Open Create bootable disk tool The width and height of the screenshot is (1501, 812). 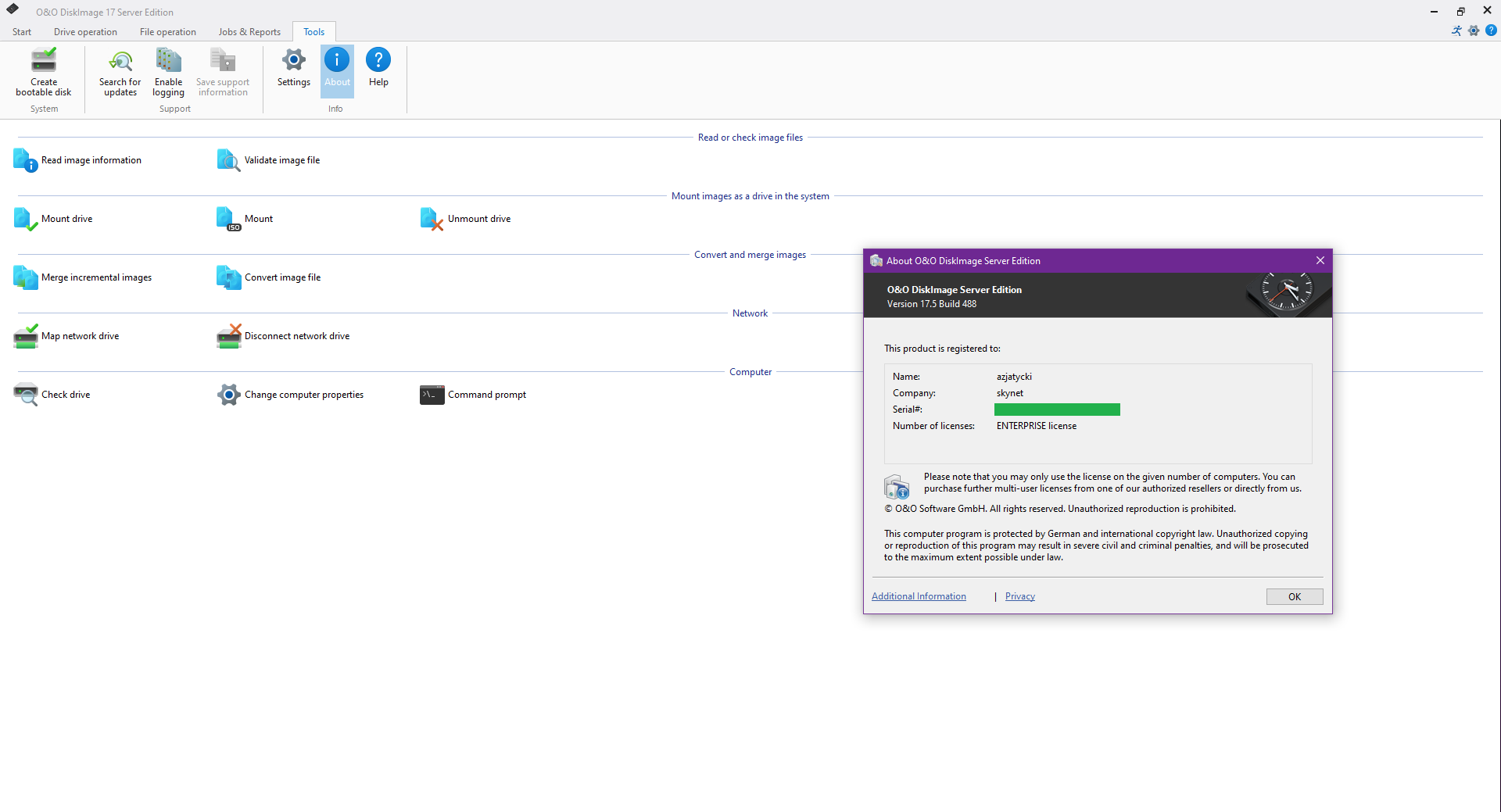tap(44, 72)
